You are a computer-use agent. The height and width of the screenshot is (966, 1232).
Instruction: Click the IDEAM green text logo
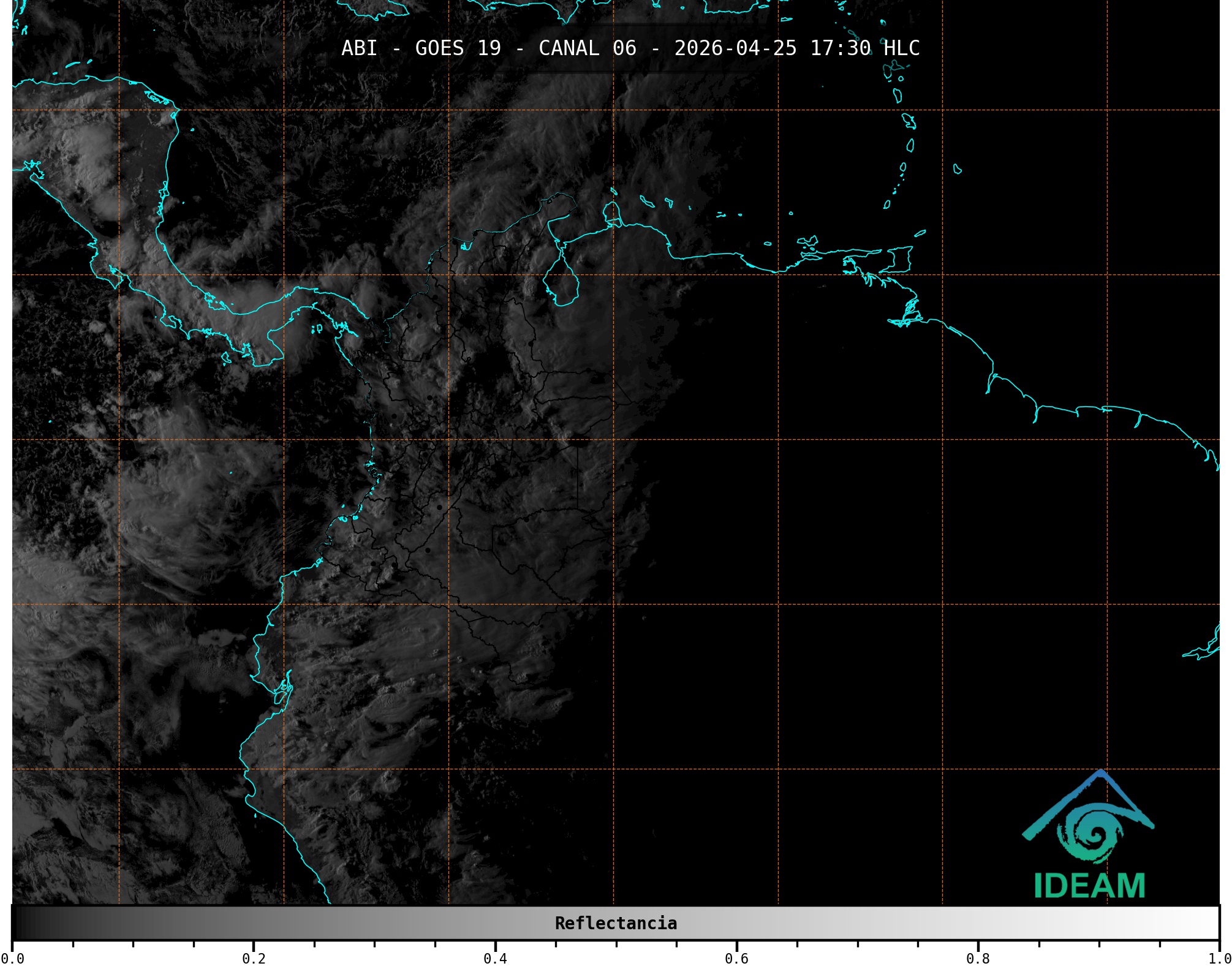pos(1089,886)
